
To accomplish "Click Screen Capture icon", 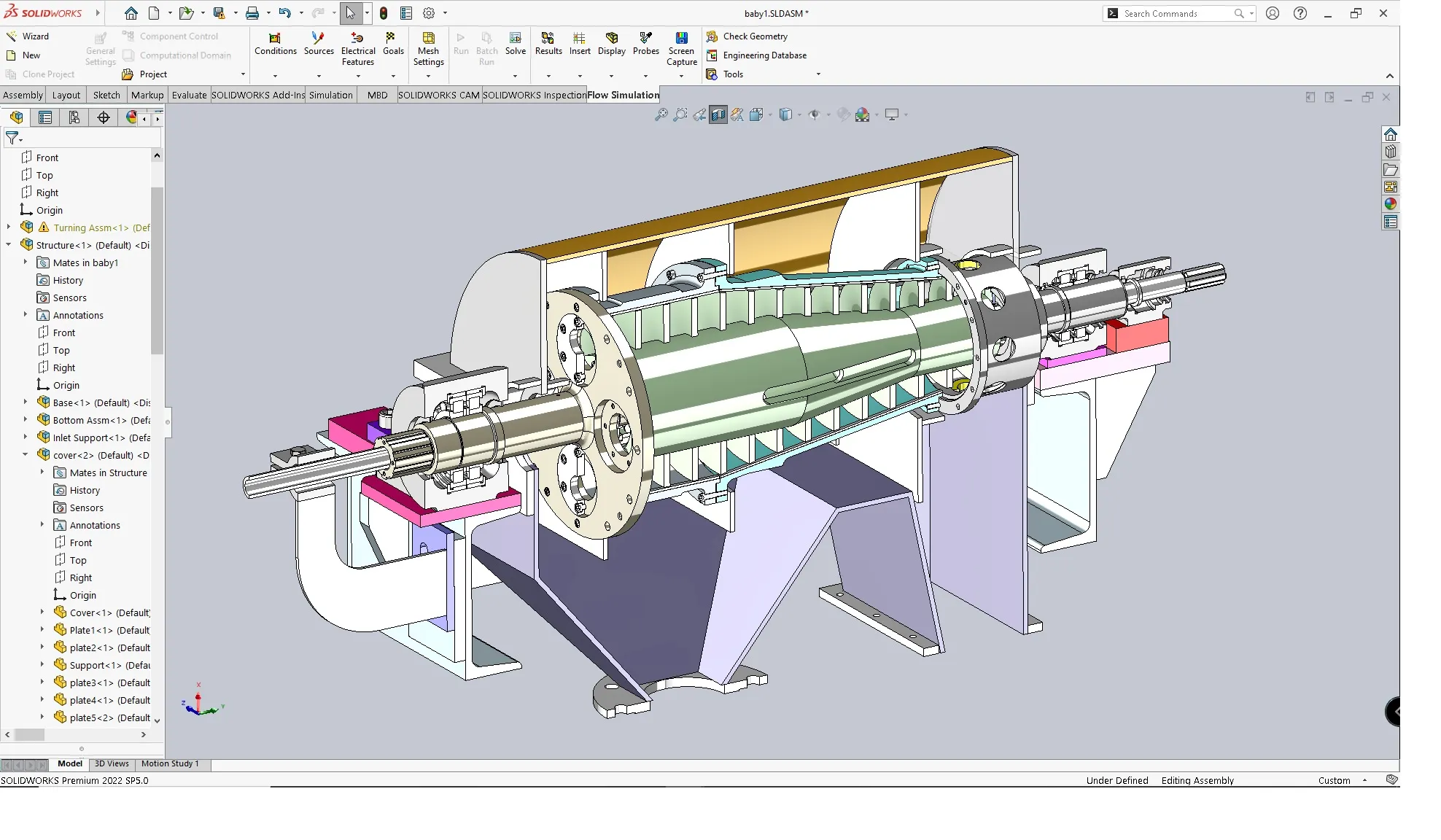I will (681, 38).
